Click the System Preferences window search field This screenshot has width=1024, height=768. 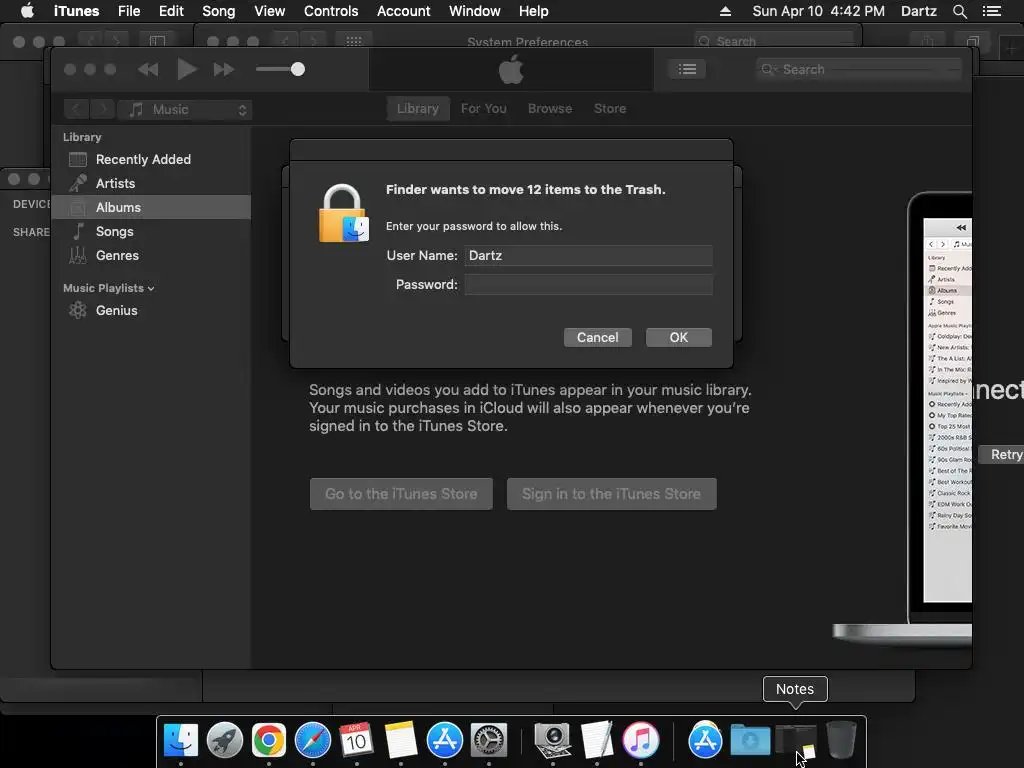pos(775,41)
